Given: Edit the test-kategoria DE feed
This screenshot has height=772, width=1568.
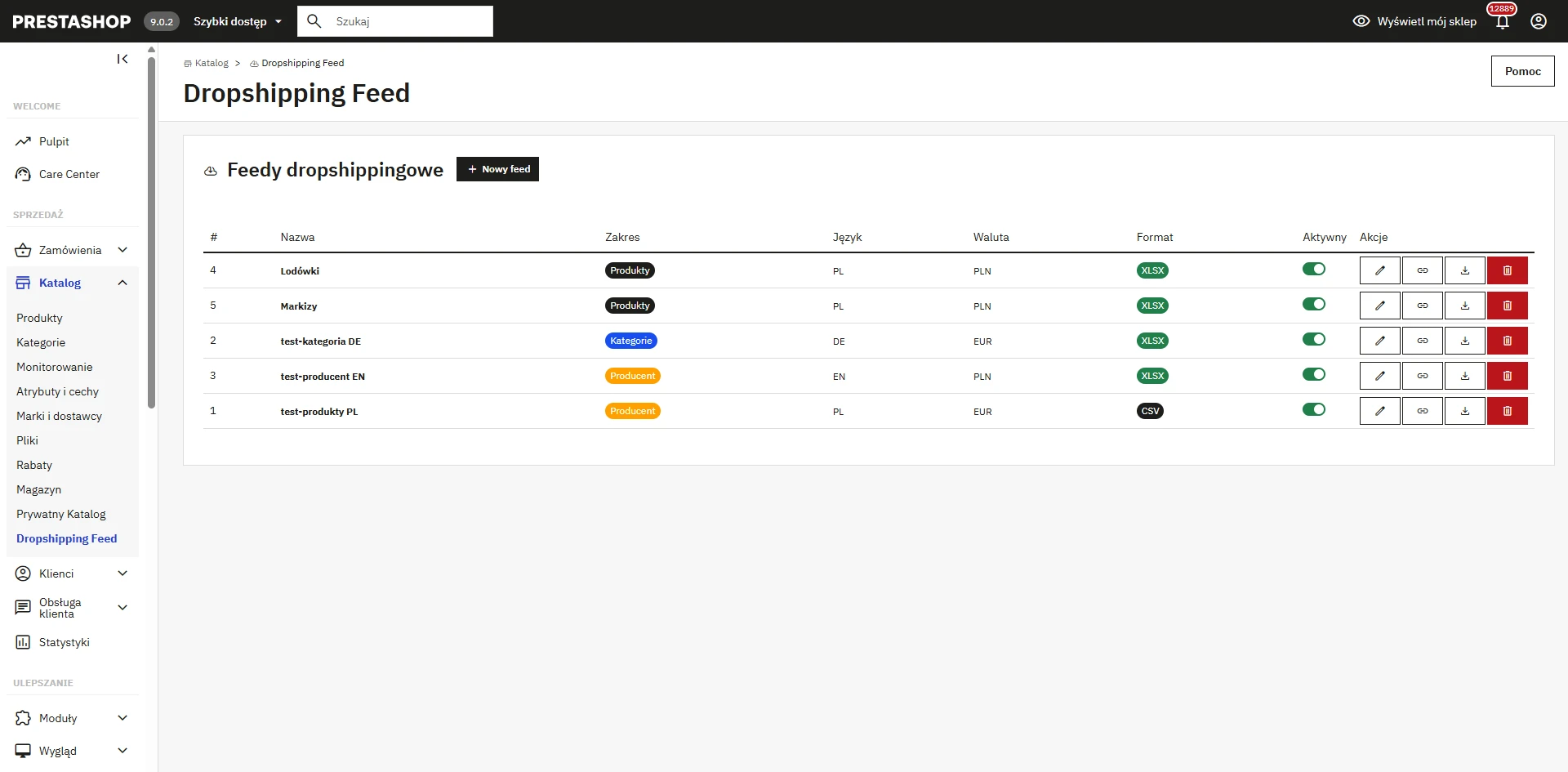Looking at the screenshot, I should pos(1379,341).
